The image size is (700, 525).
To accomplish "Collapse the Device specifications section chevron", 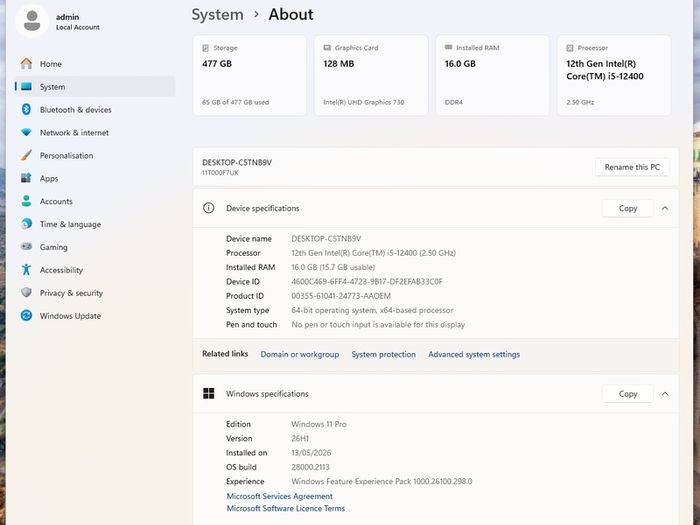I will tap(665, 208).
